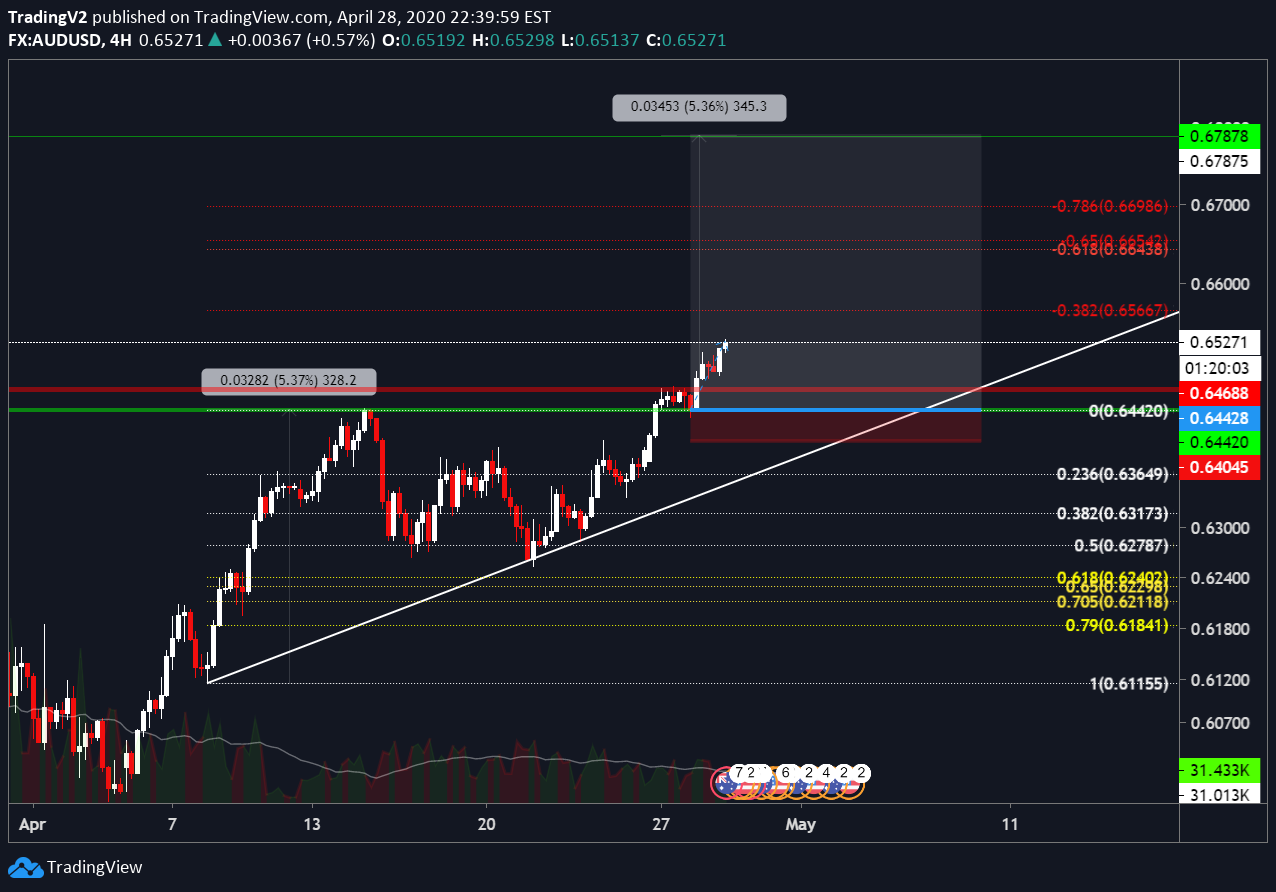Click the green 0.67878 price axis label

click(1219, 135)
